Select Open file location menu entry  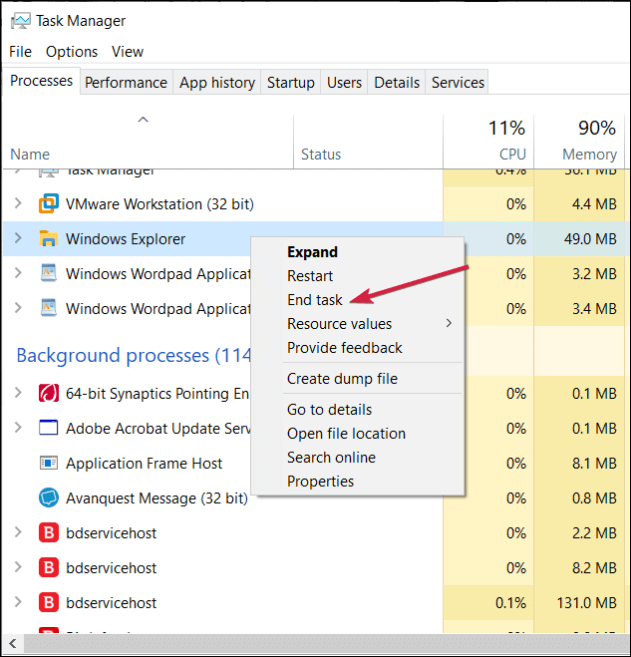point(346,433)
